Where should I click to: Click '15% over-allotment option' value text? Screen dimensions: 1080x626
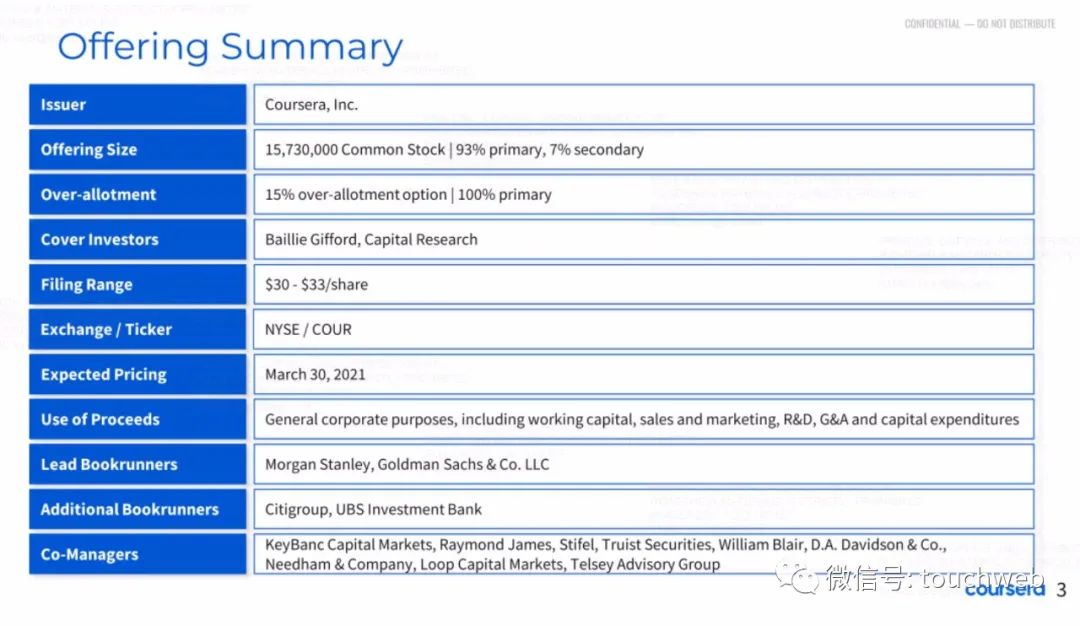(356, 195)
